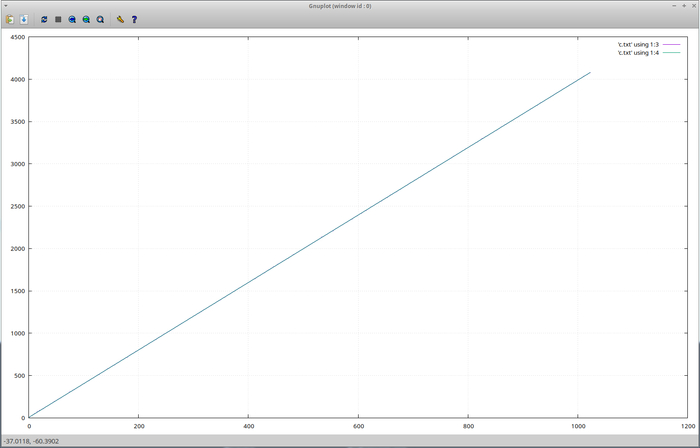700x448 pixels.
Task: Click the purple line sample in the legend
Action: pos(671,45)
